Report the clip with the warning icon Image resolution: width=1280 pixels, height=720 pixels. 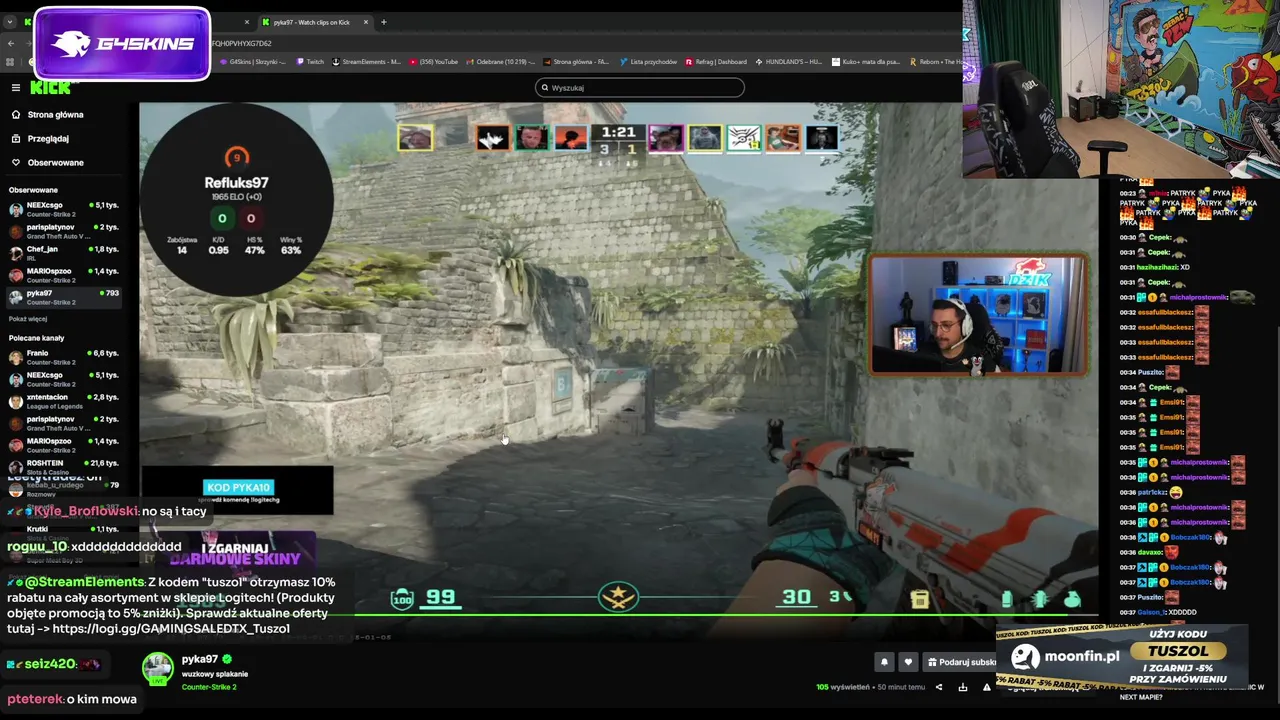987,687
